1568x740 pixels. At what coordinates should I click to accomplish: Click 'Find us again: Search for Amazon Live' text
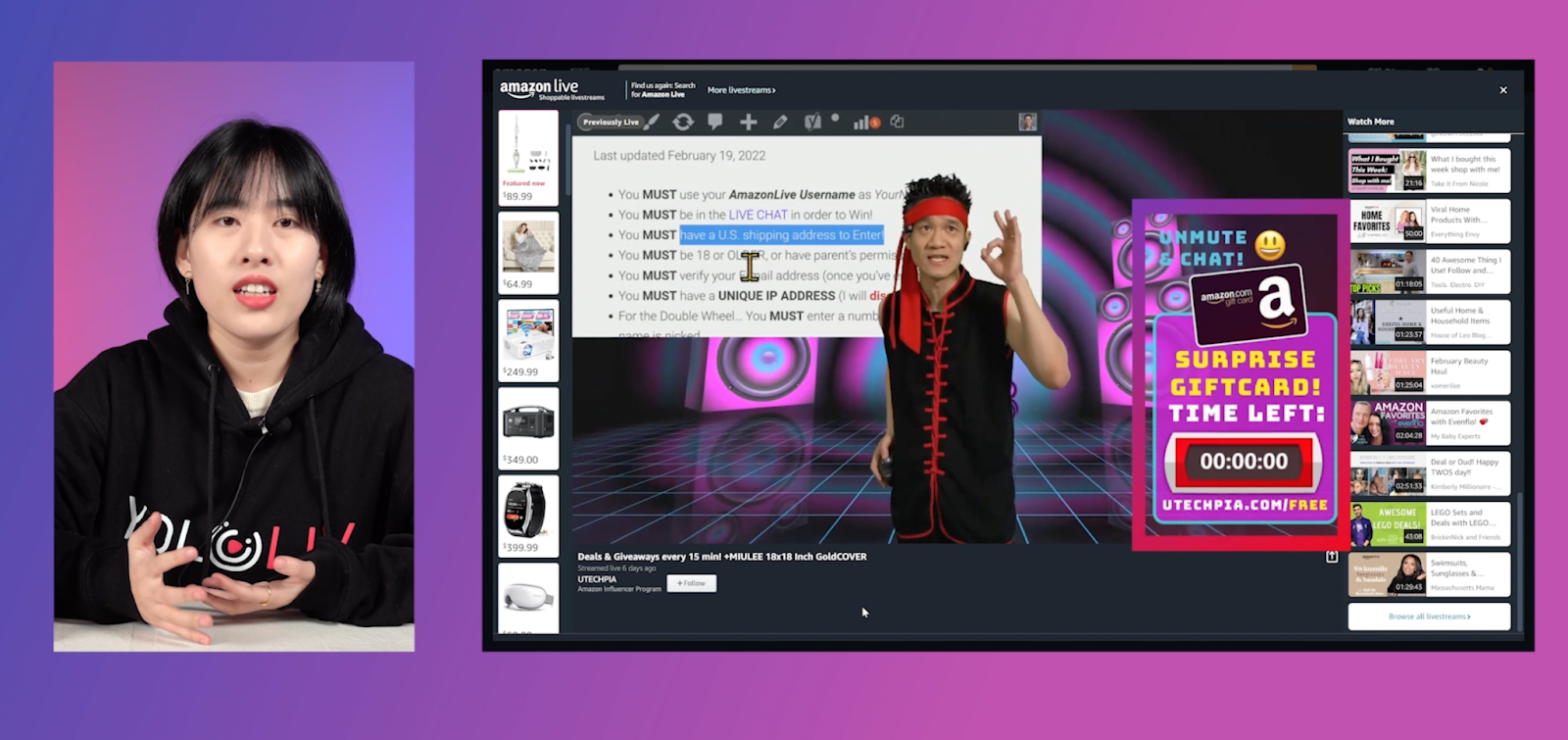662,90
